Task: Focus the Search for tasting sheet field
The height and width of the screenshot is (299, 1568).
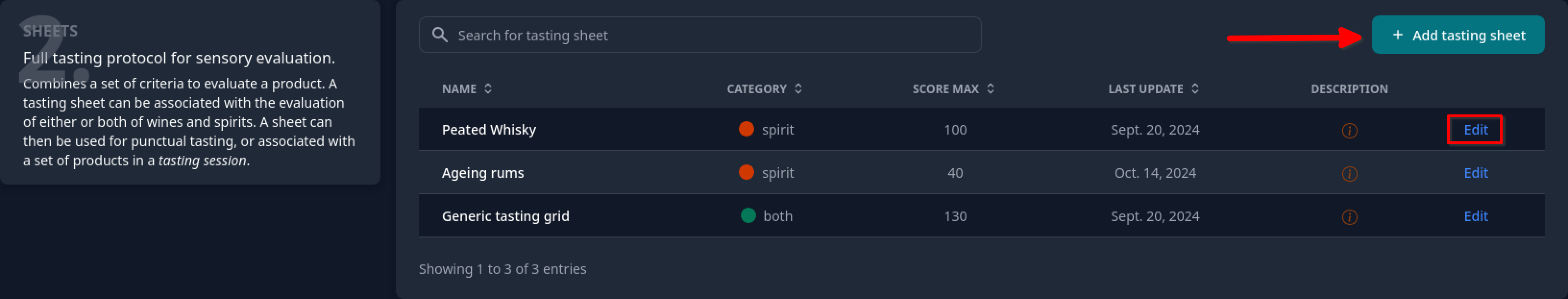Action: point(700,35)
